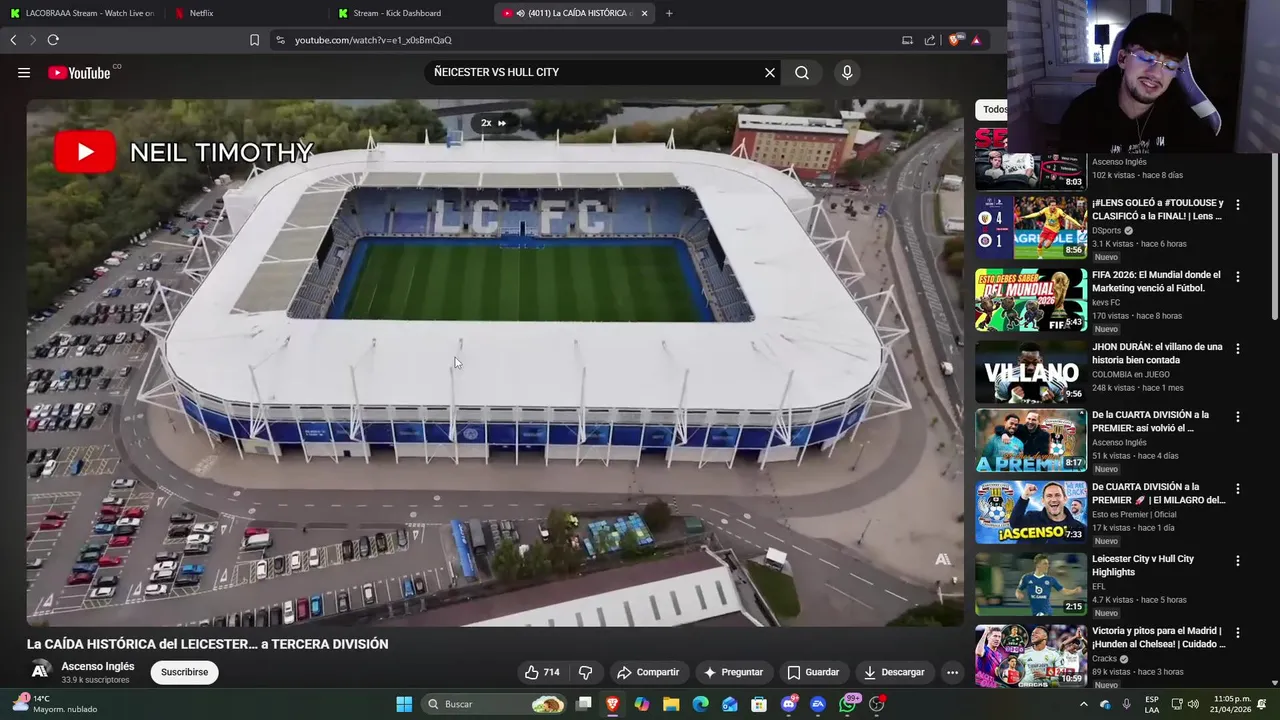Image resolution: width=1280 pixels, height=720 pixels.
Task: Click the 2x playback speed indicator
Action: [x=494, y=123]
